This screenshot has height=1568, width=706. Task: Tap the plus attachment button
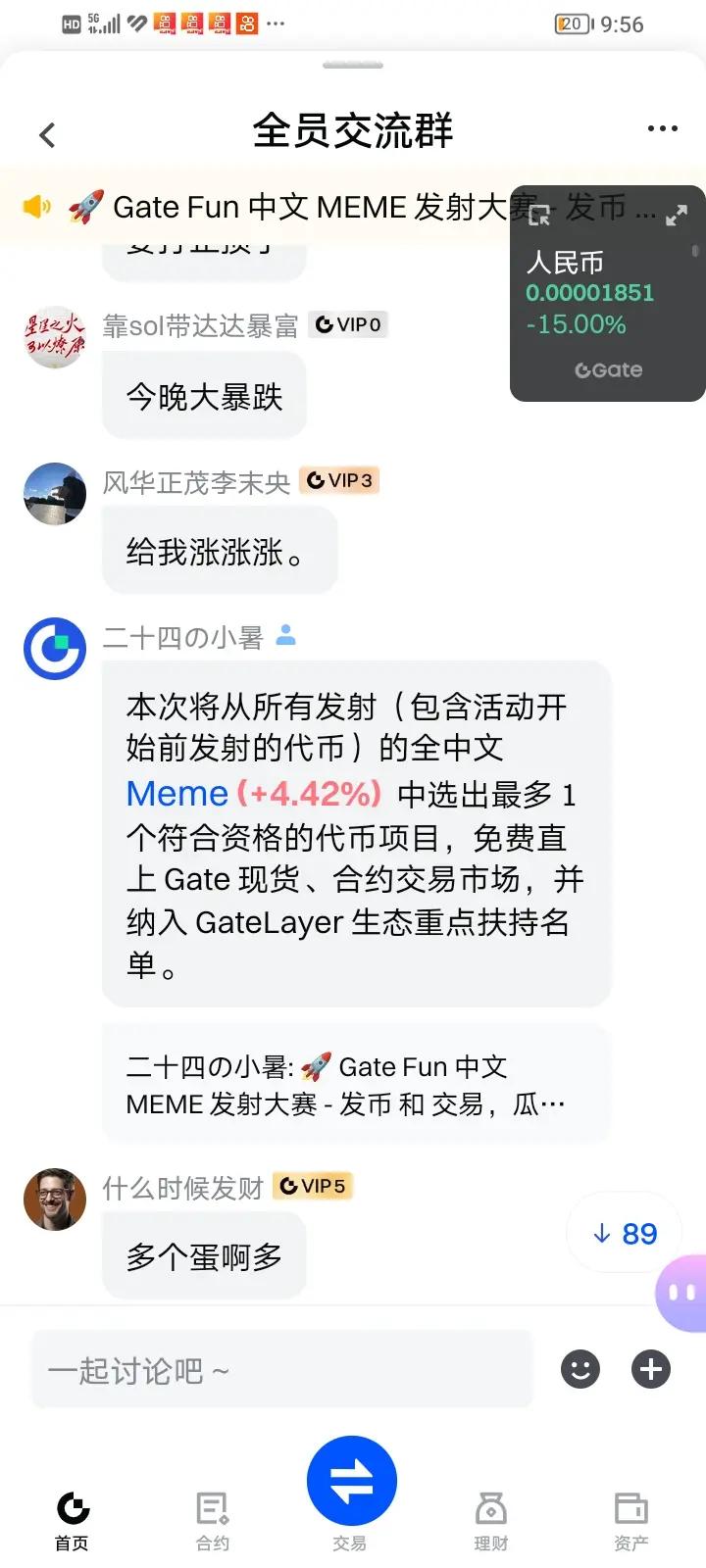651,1369
